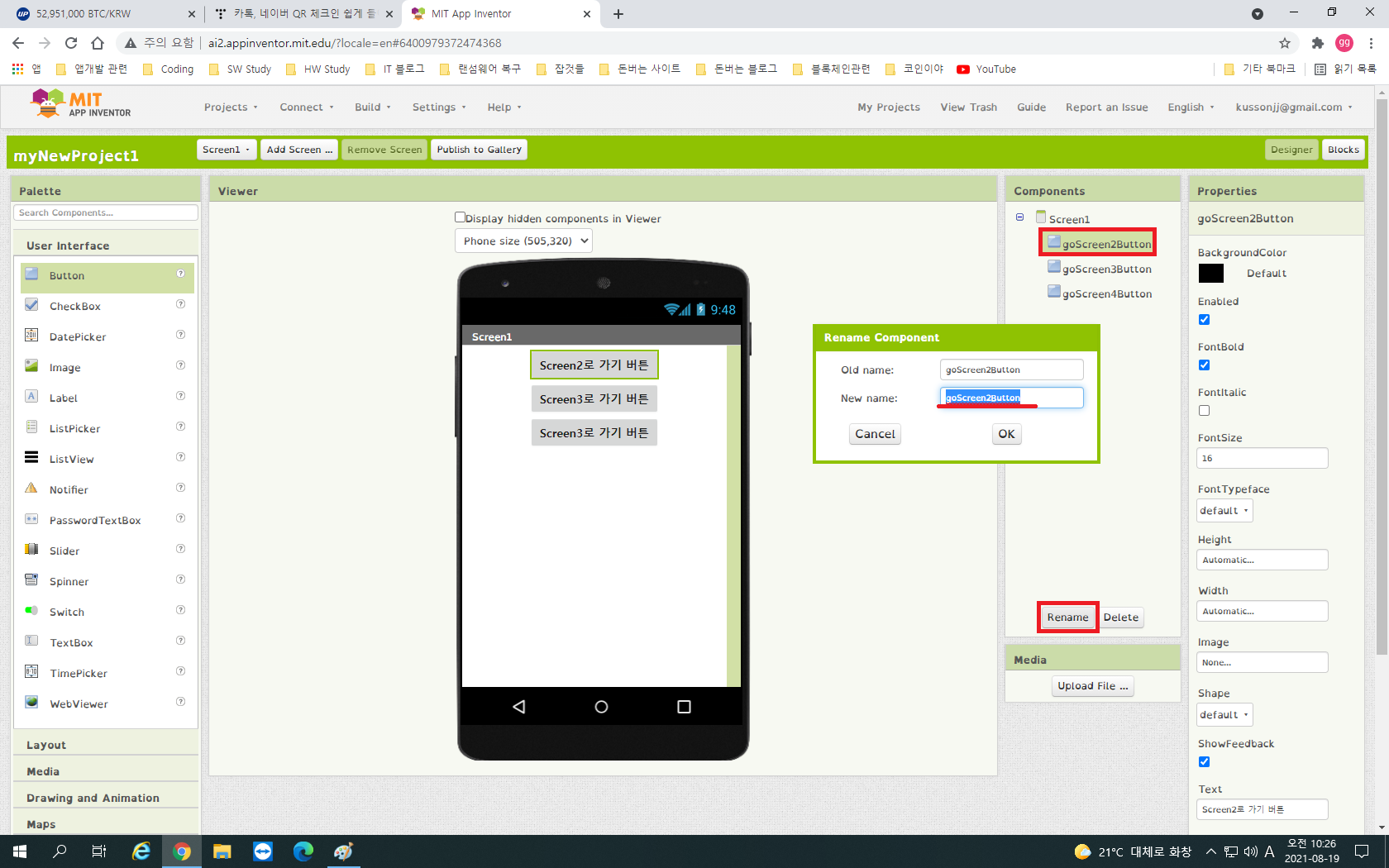The height and width of the screenshot is (868, 1389).
Task: Bookmark this page with the star icon
Action: click(1284, 43)
